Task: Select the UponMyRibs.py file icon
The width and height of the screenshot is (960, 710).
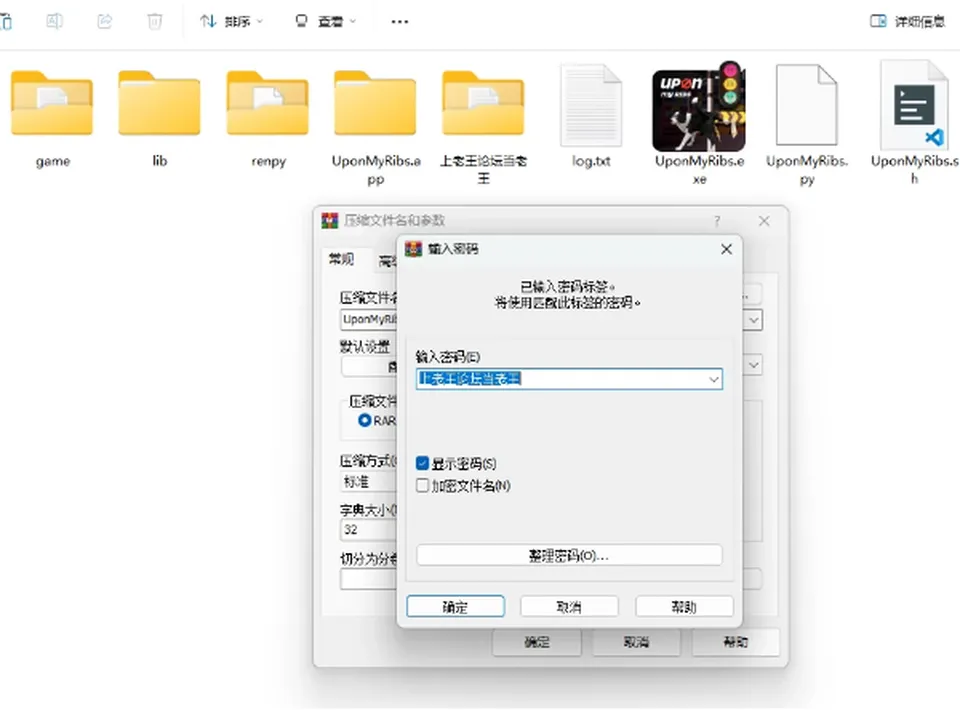Action: click(x=806, y=105)
